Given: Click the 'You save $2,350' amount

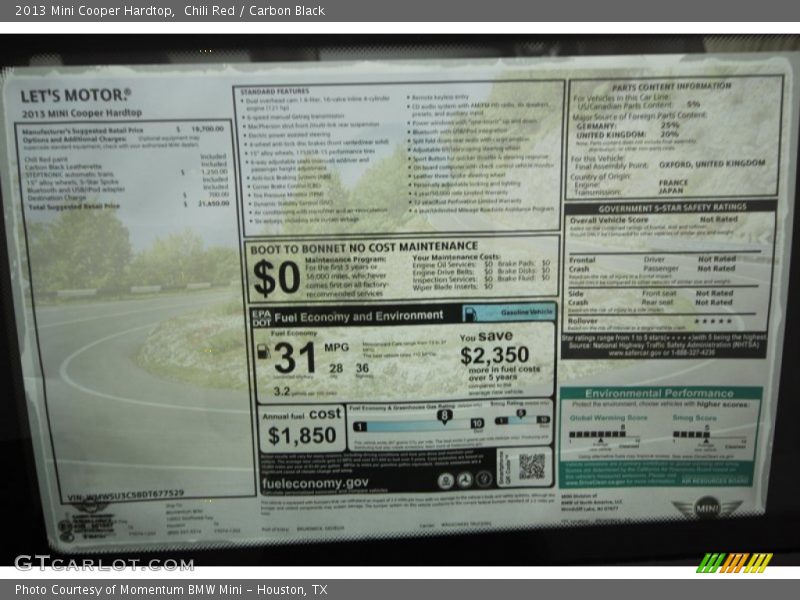Looking at the screenshot, I should tap(494, 355).
